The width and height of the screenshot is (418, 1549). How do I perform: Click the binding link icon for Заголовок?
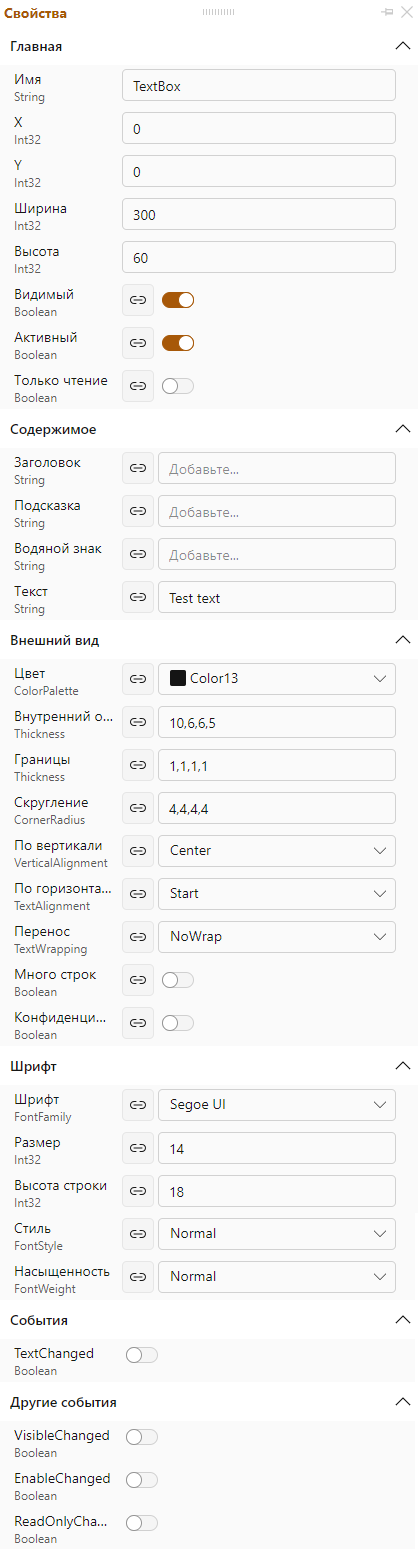pyautogui.click(x=138, y=468)
